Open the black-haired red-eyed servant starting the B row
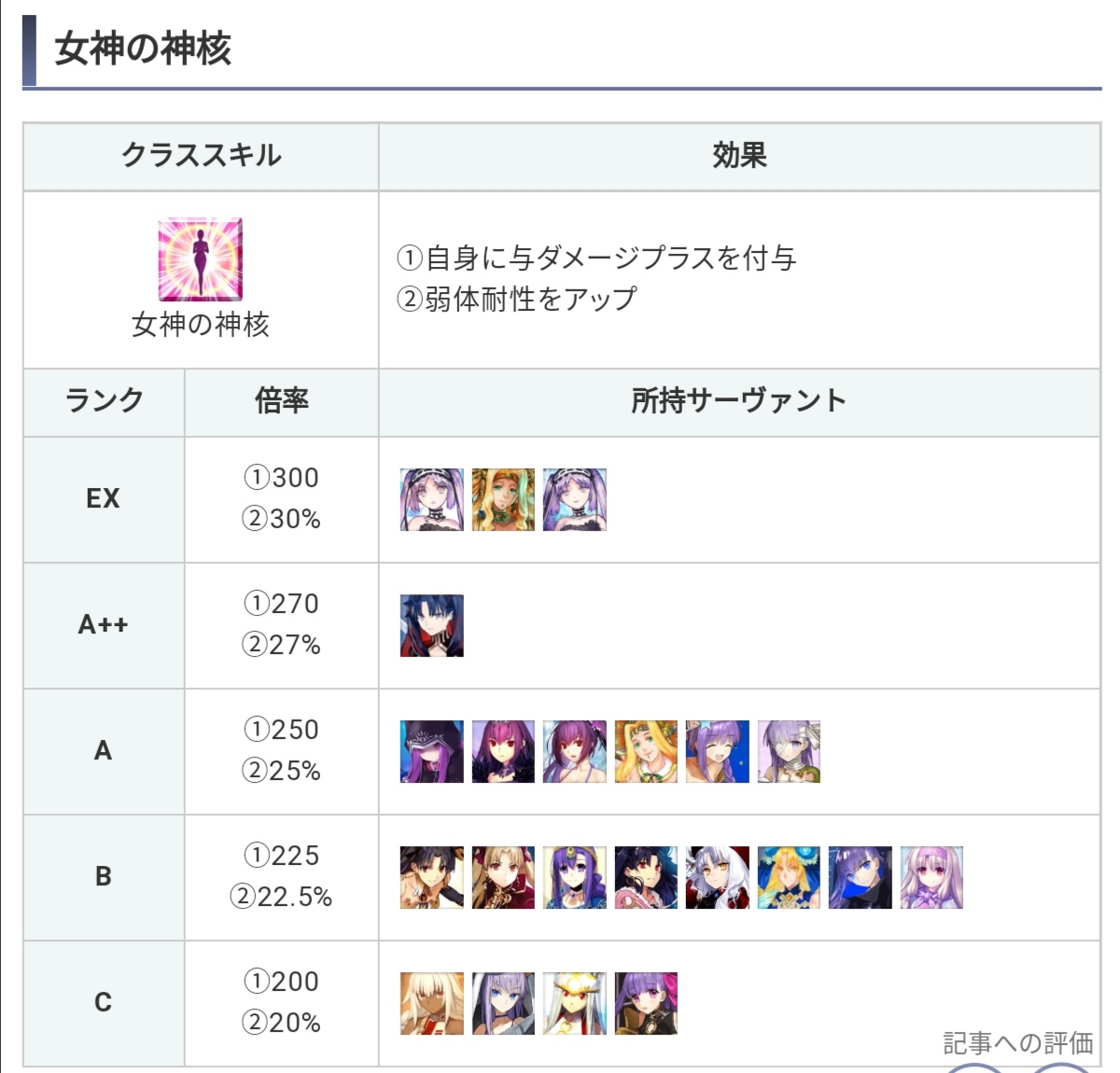 (x=432, y=878)
